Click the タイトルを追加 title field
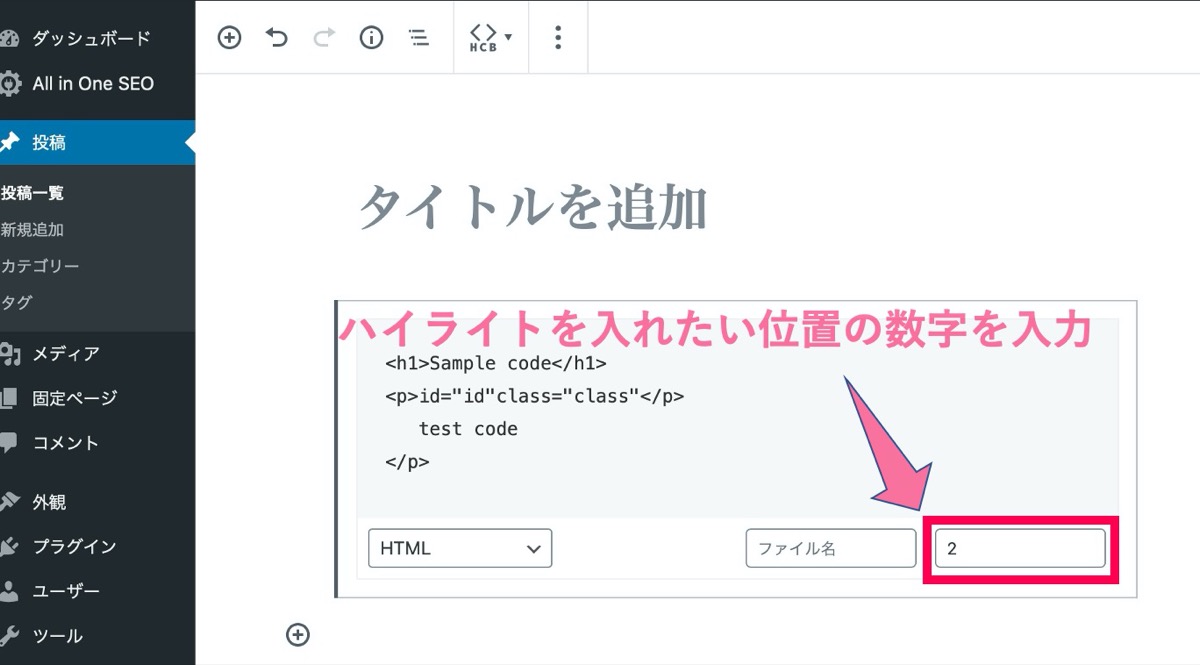 [x=533, y=208]
